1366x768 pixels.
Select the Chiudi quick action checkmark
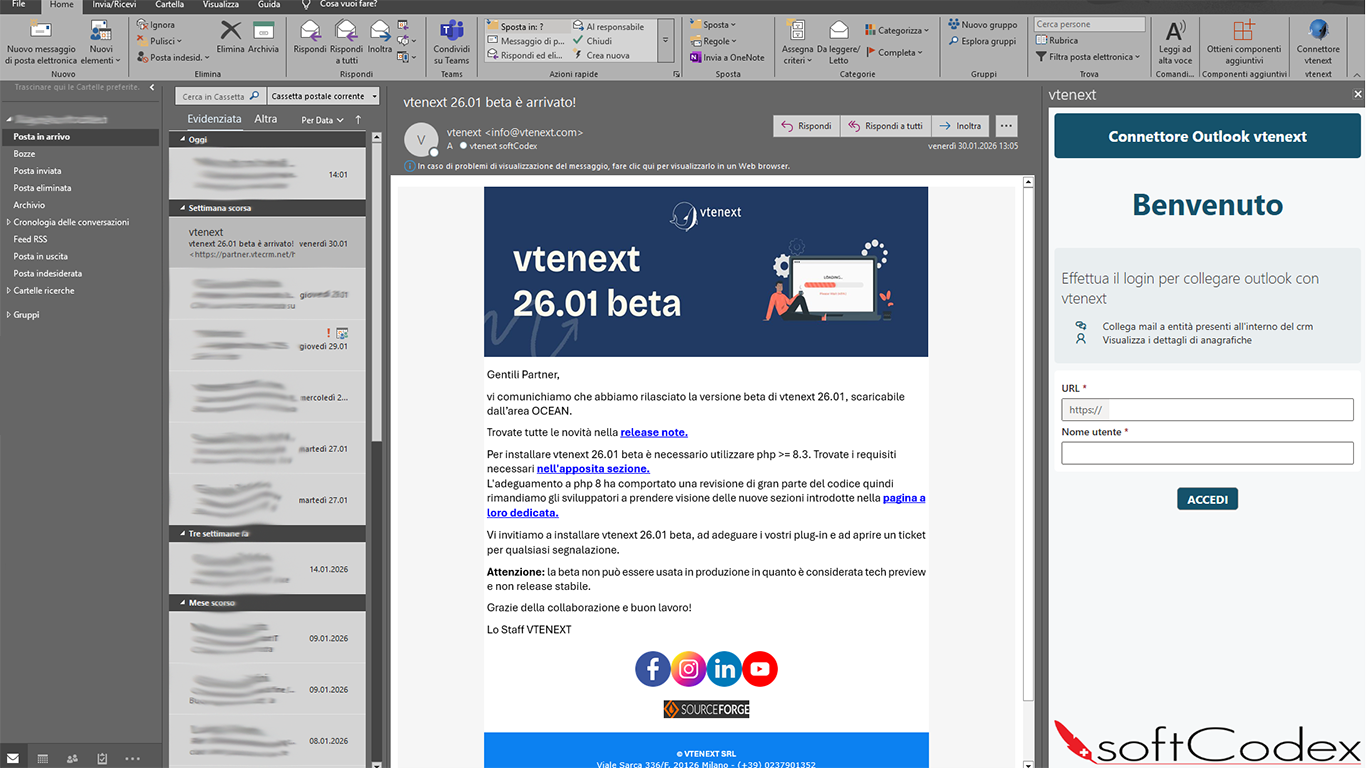pyautogui.click(x=579, y=41)
